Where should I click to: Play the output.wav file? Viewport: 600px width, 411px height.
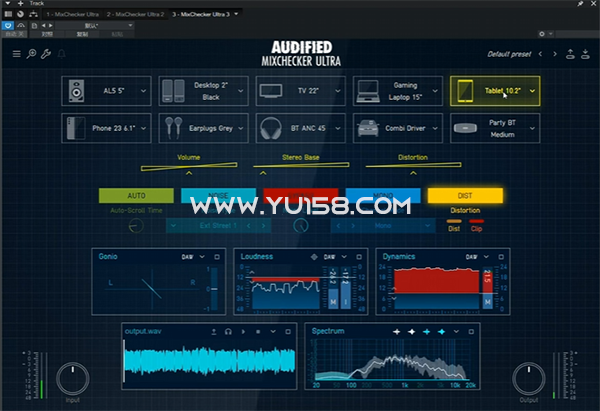(243, 332)
